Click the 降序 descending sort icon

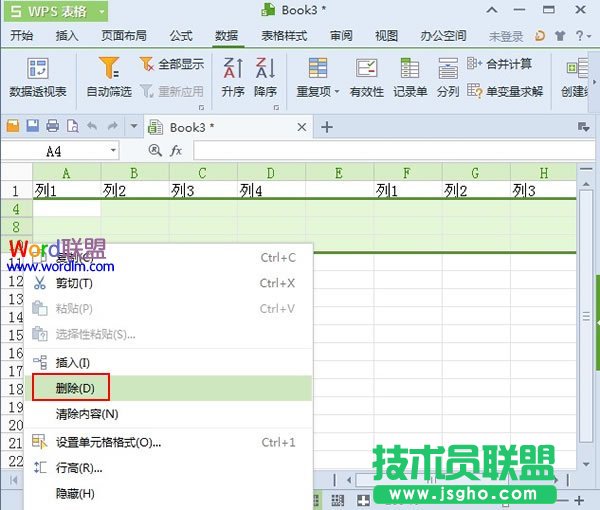(x=265, y=69)
